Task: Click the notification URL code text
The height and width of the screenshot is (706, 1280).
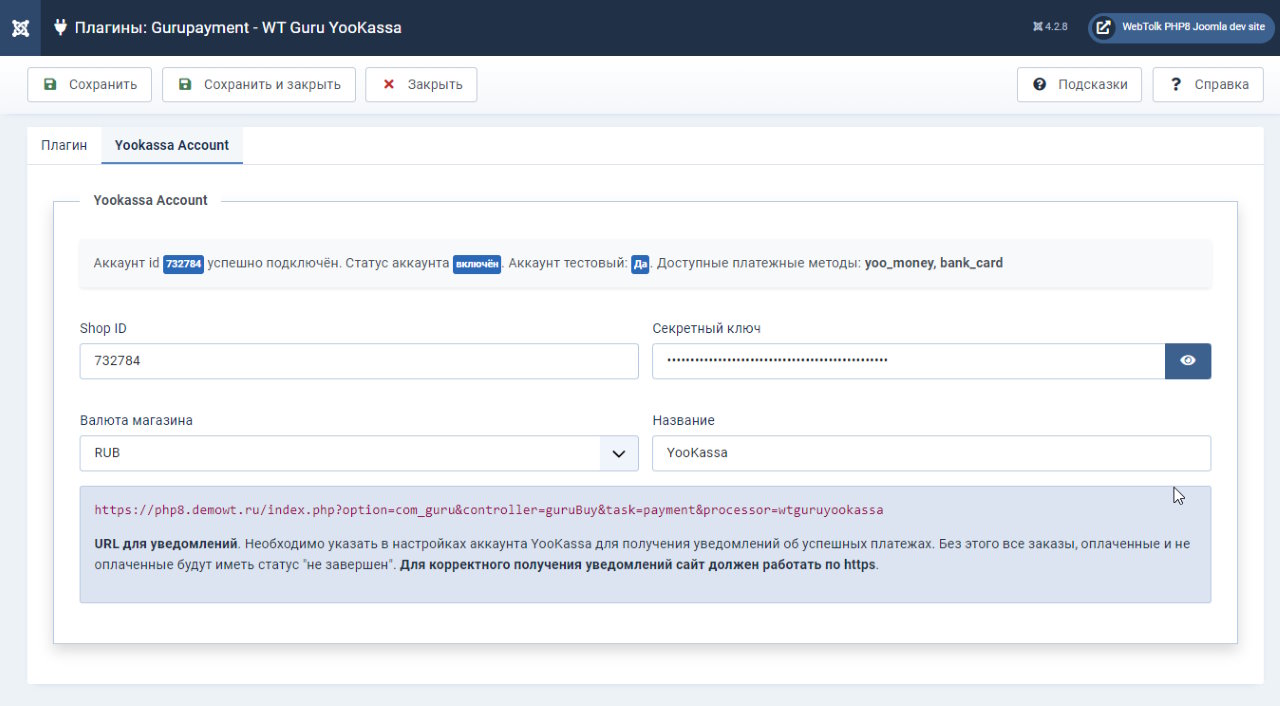Action: [x=489, y=510]
